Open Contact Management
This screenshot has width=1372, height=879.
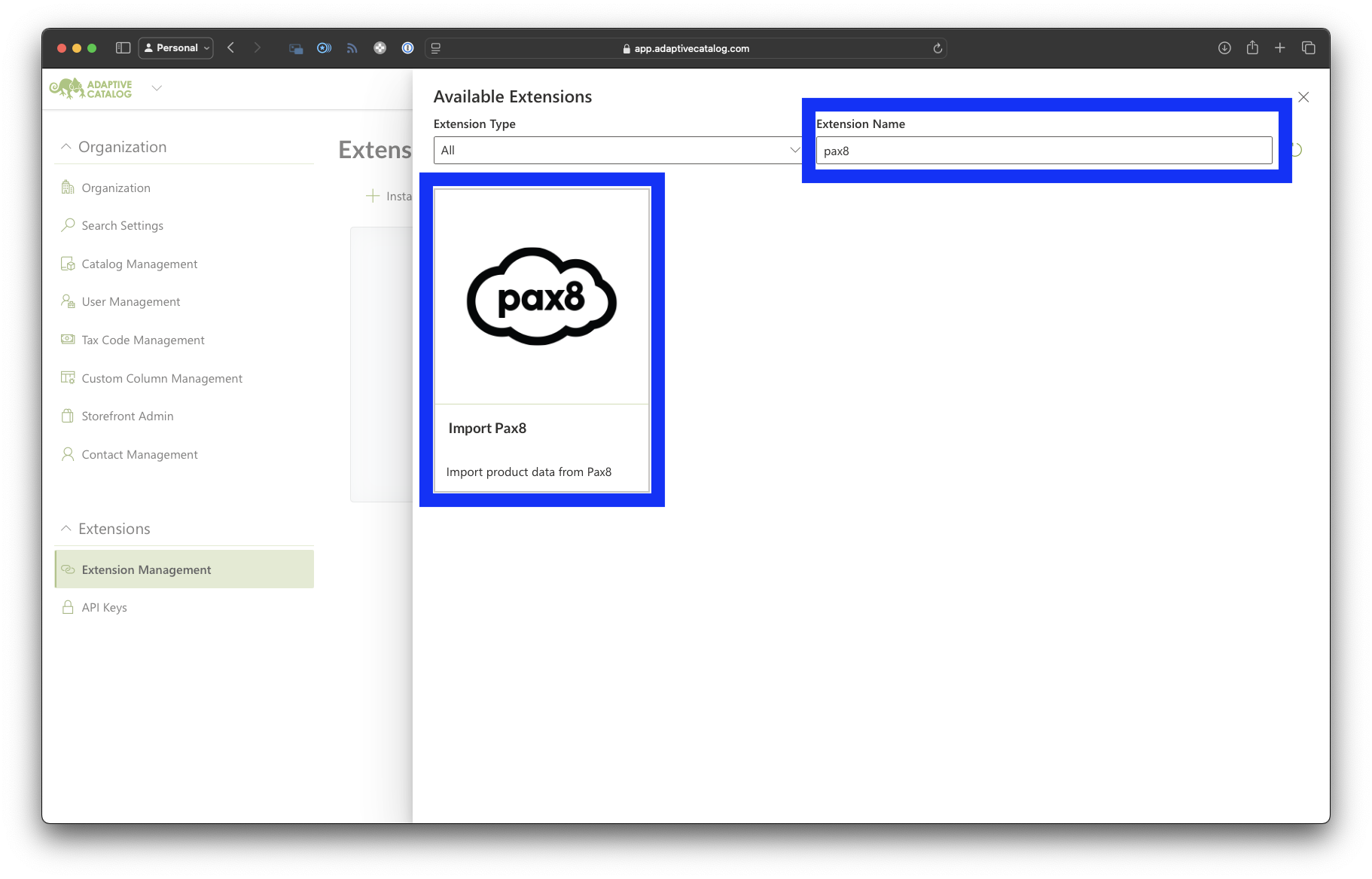tap(139, 454)
